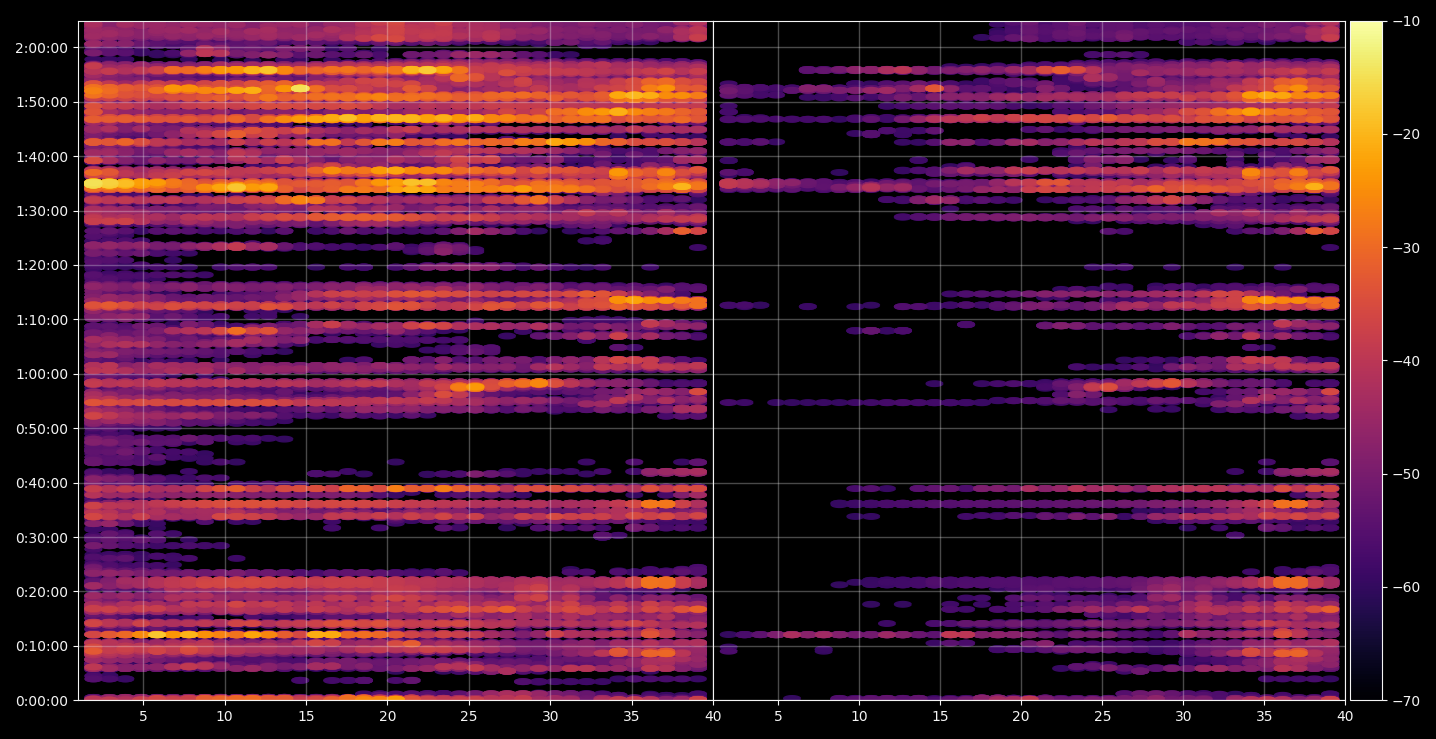Click the 1:30:00 time axis label
The height and width of the screenshot is (739, 1436).
pyautogui.click(x=42, y=211)
